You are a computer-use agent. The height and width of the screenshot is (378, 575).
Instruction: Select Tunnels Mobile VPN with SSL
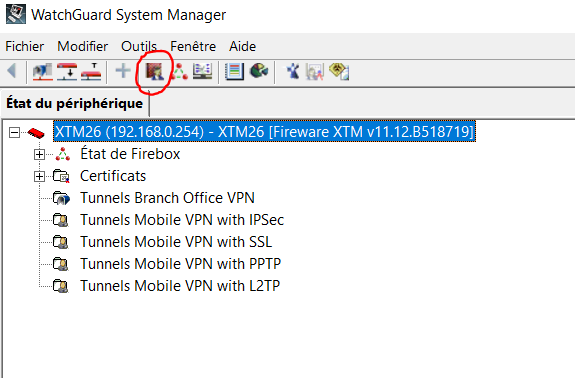coord(176,242)
